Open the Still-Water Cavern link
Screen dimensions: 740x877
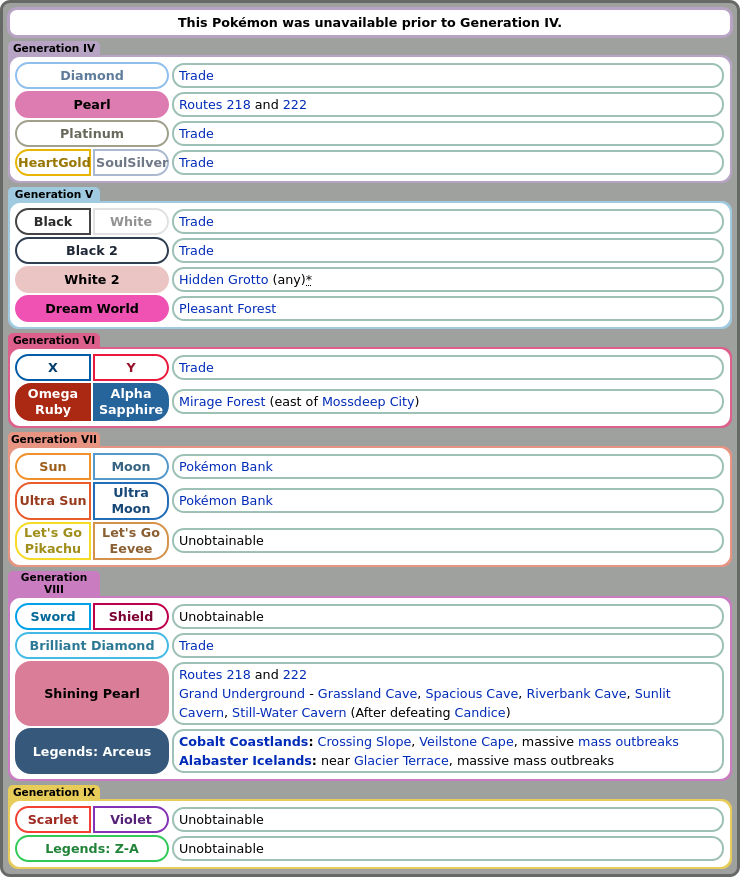[289, 713]
